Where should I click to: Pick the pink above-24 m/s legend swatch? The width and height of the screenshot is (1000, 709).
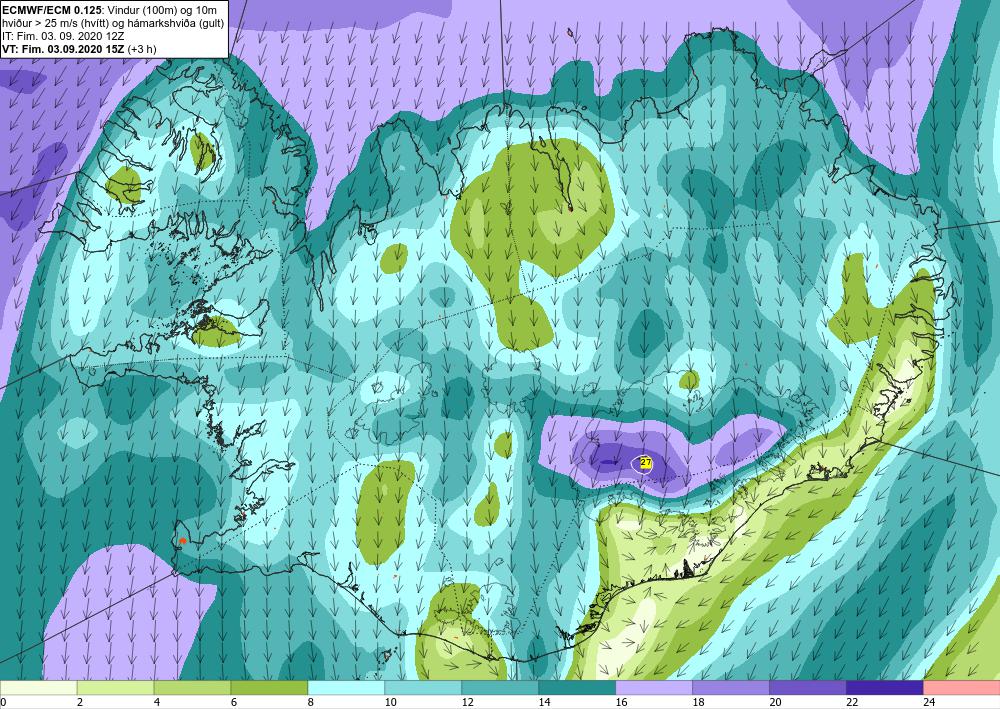tap(962, 688)
